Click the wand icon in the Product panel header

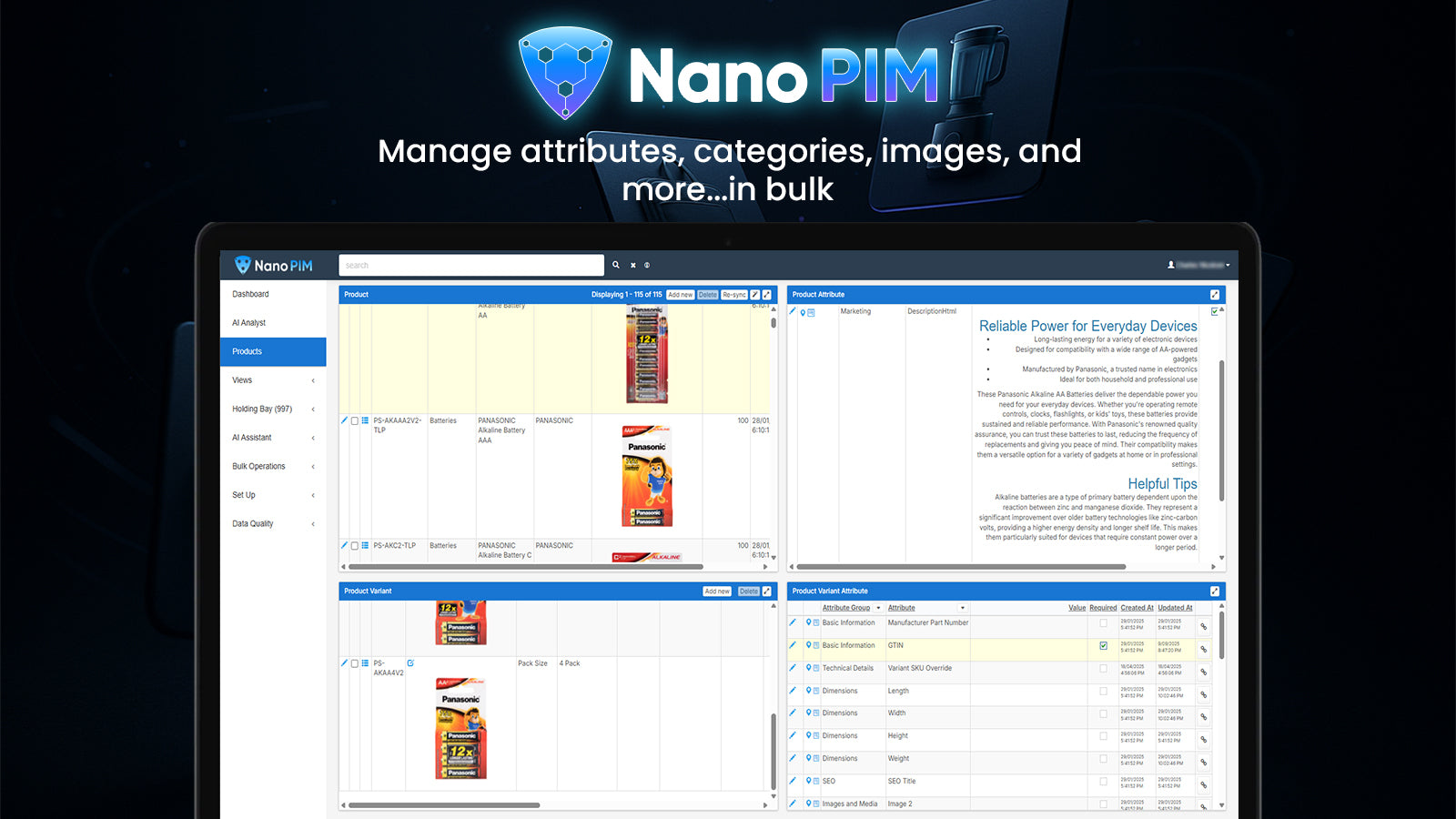(x=754, y=295)
